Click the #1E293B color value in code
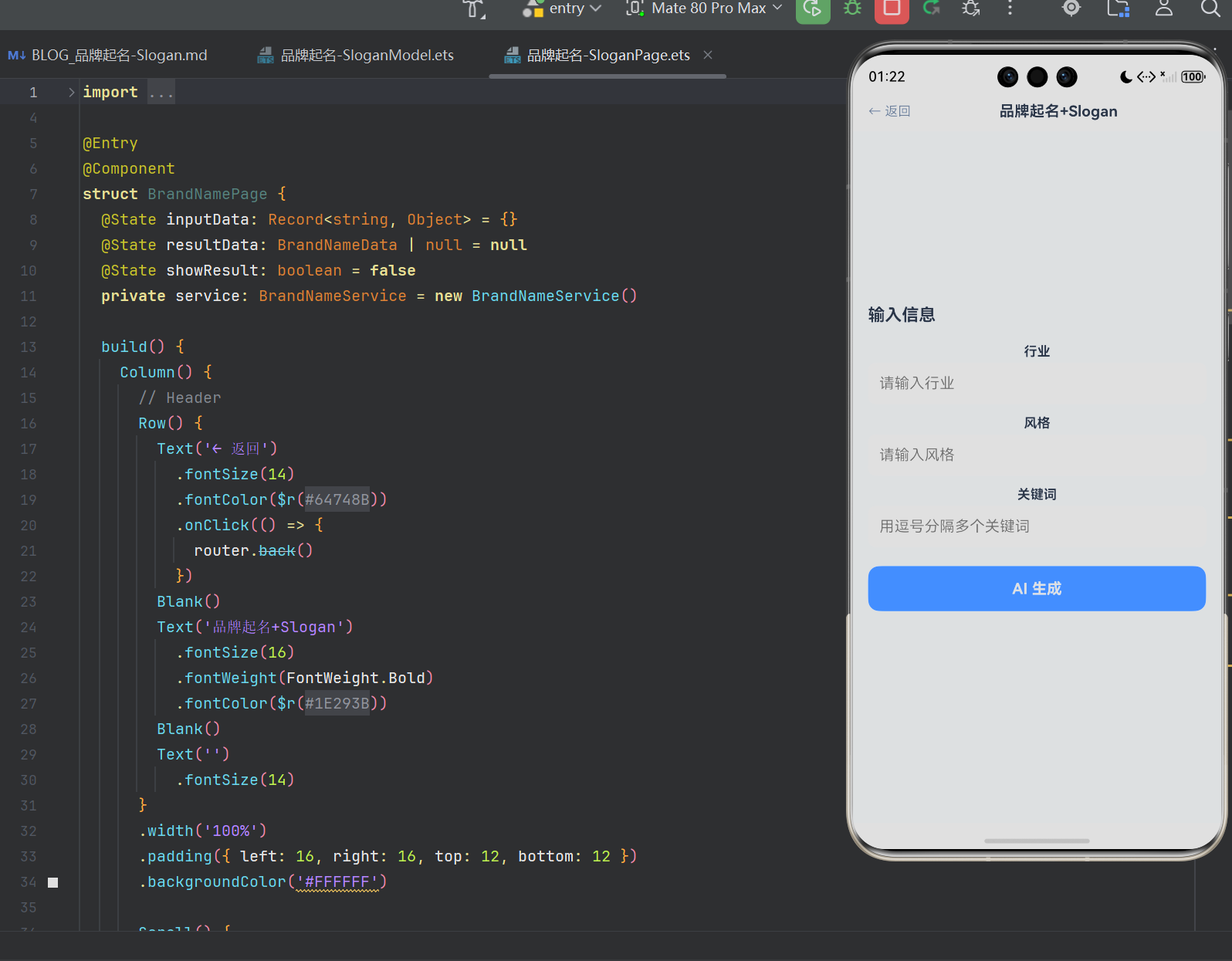Image resolution: width=1232 pixels, height=961 pixels. (x=337, y=704)
